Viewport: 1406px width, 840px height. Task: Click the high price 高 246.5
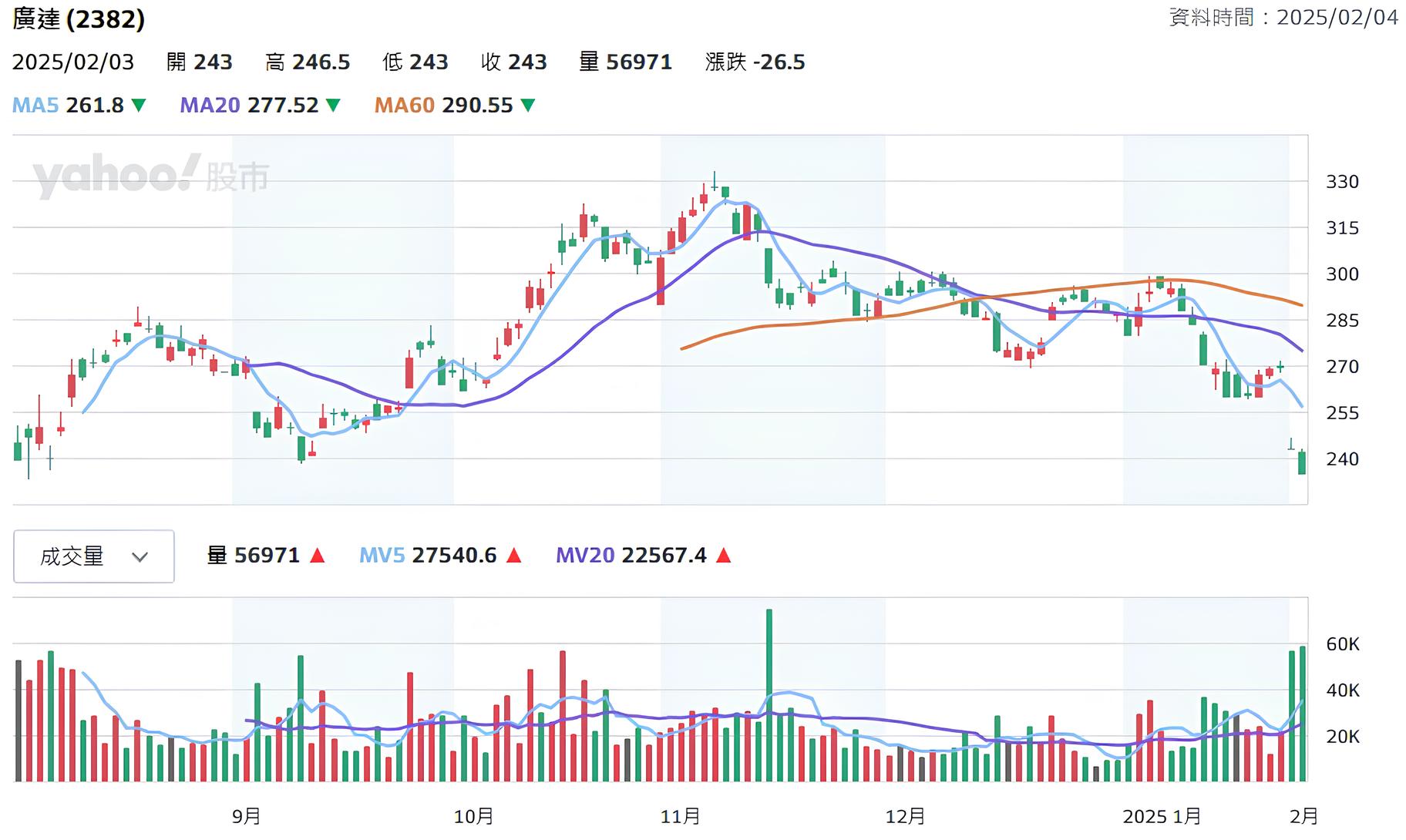click(308, 62)
